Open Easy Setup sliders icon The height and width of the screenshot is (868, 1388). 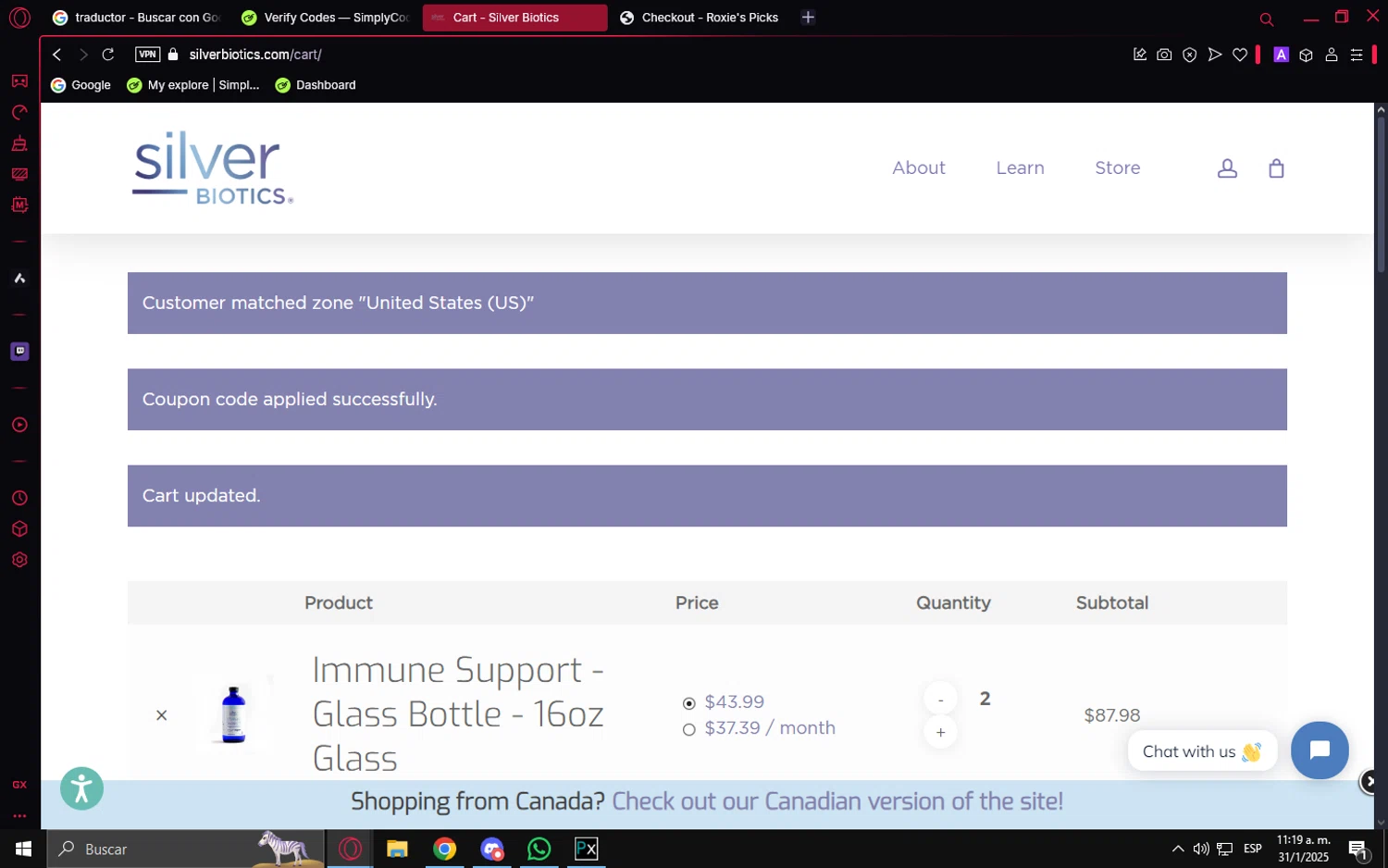tap(1357, 55)
